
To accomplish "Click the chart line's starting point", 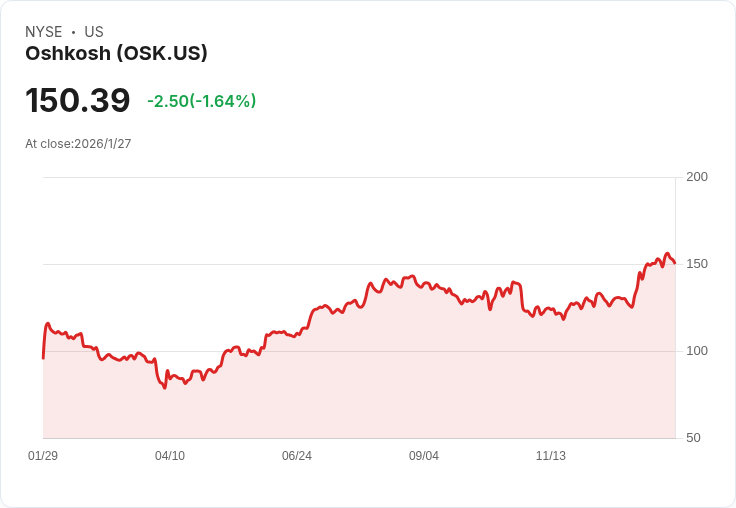I will (x=43, y=357).
